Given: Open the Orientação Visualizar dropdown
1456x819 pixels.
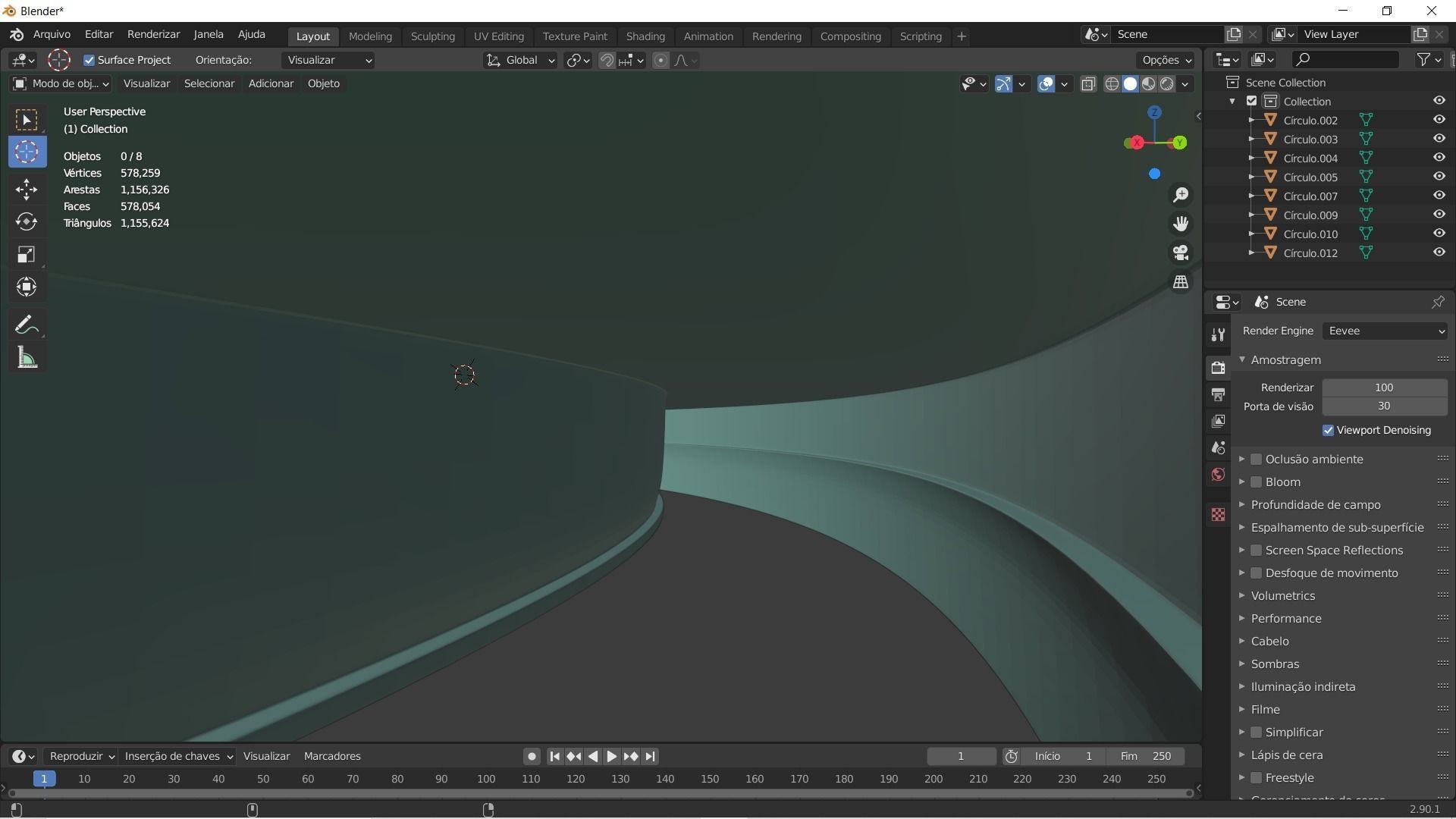Looking at the screenshot, I should coord(328,60).
